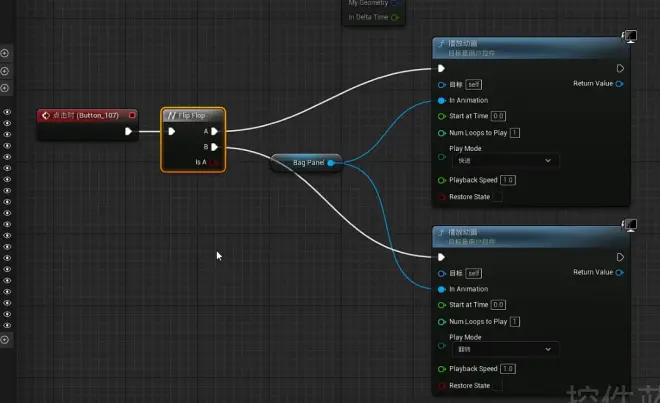Click the Bag Panel blue output pin
This screenshot has width=660, height=403.
331,163
